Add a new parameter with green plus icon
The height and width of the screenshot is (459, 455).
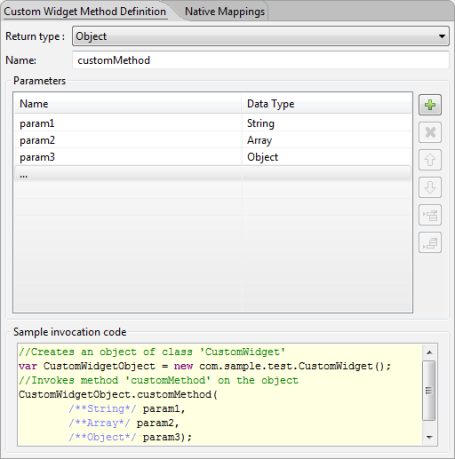point(430,105)
